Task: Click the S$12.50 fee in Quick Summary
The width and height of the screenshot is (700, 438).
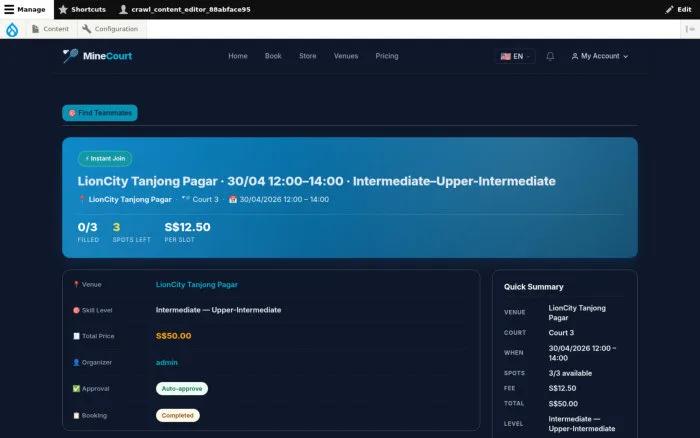Action: [562, 388]
